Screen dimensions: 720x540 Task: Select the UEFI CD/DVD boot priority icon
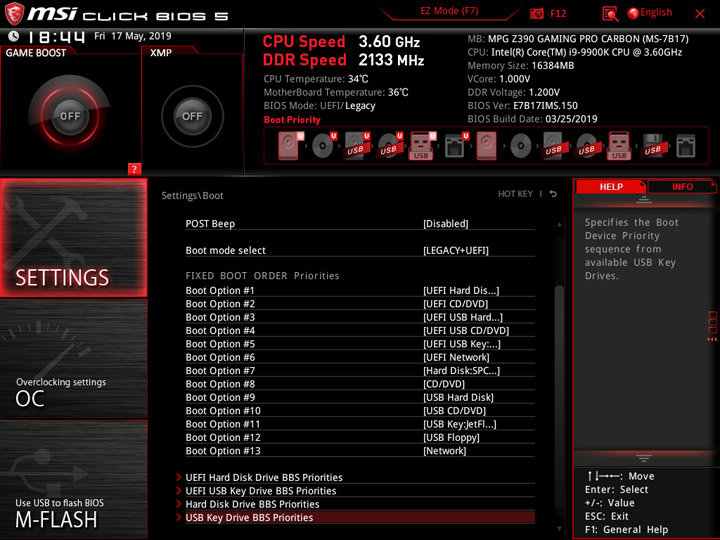tap(324, 146)
